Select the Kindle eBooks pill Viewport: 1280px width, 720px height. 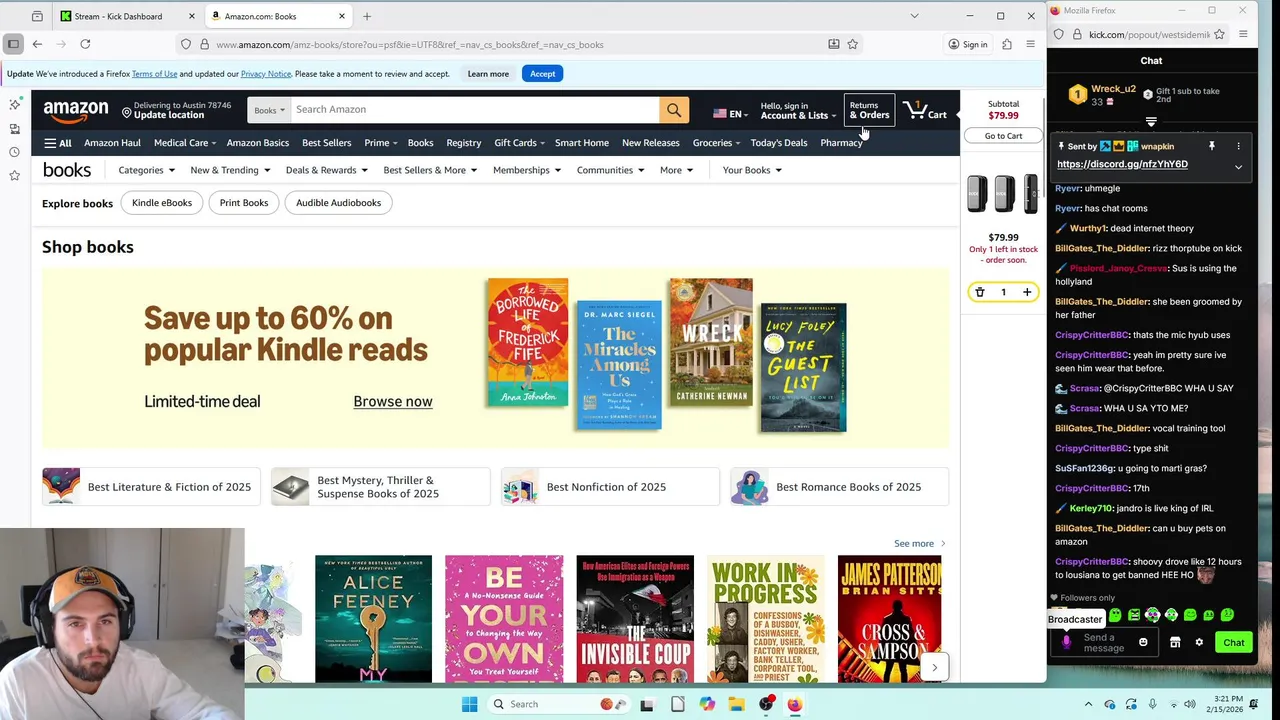(162, 203)
